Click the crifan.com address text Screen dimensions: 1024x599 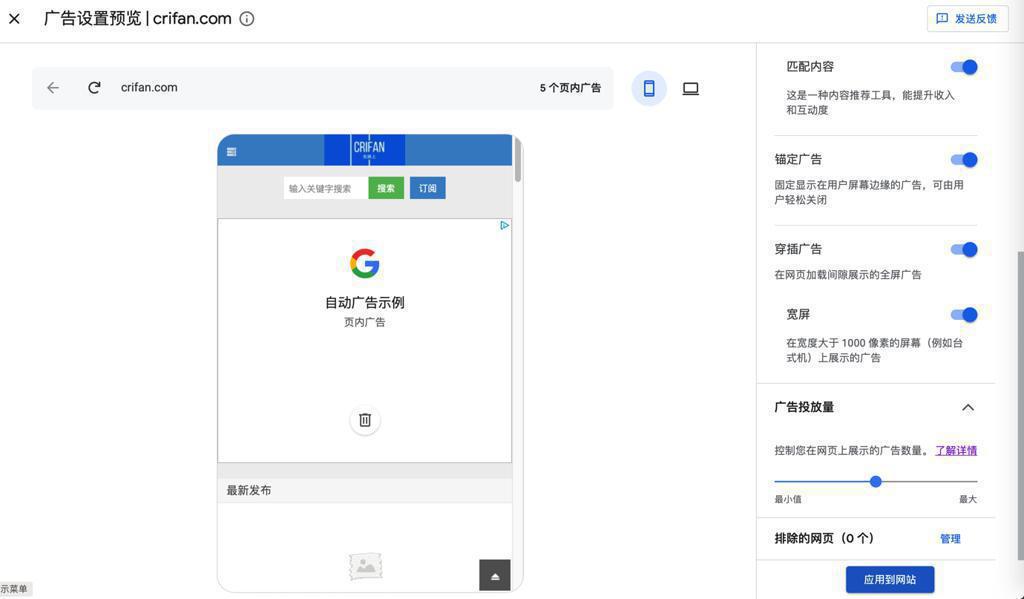tap(149, 88)
